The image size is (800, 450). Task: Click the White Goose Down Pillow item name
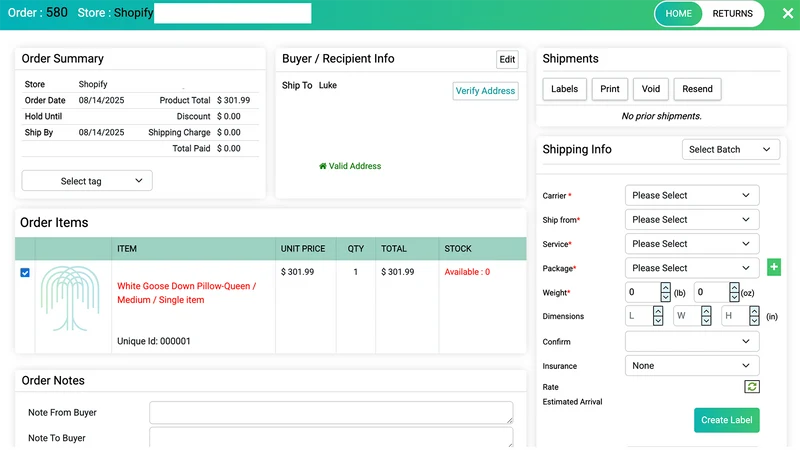click(x=187, y=293)
